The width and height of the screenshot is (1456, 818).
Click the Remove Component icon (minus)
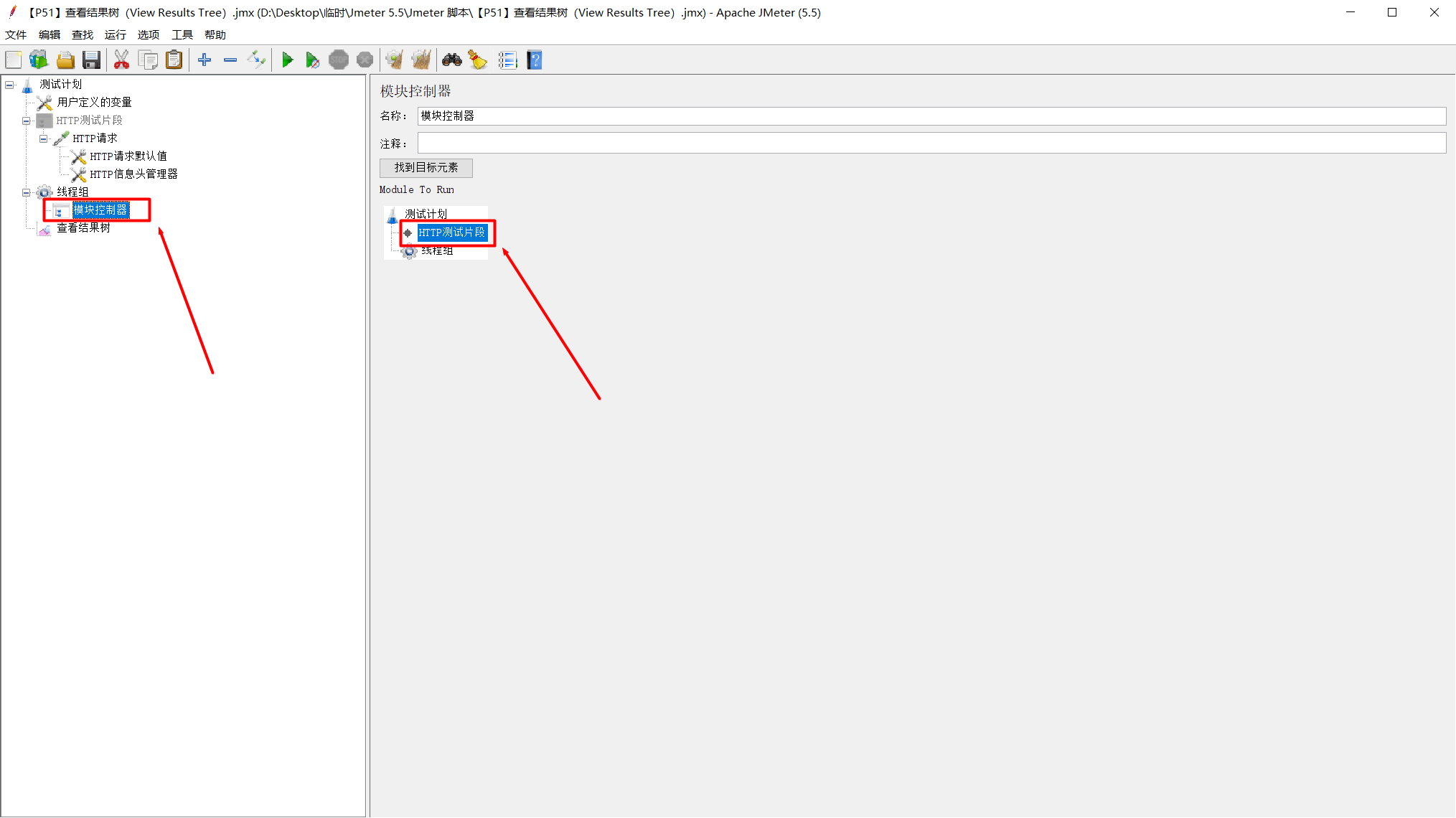(230, 60)
